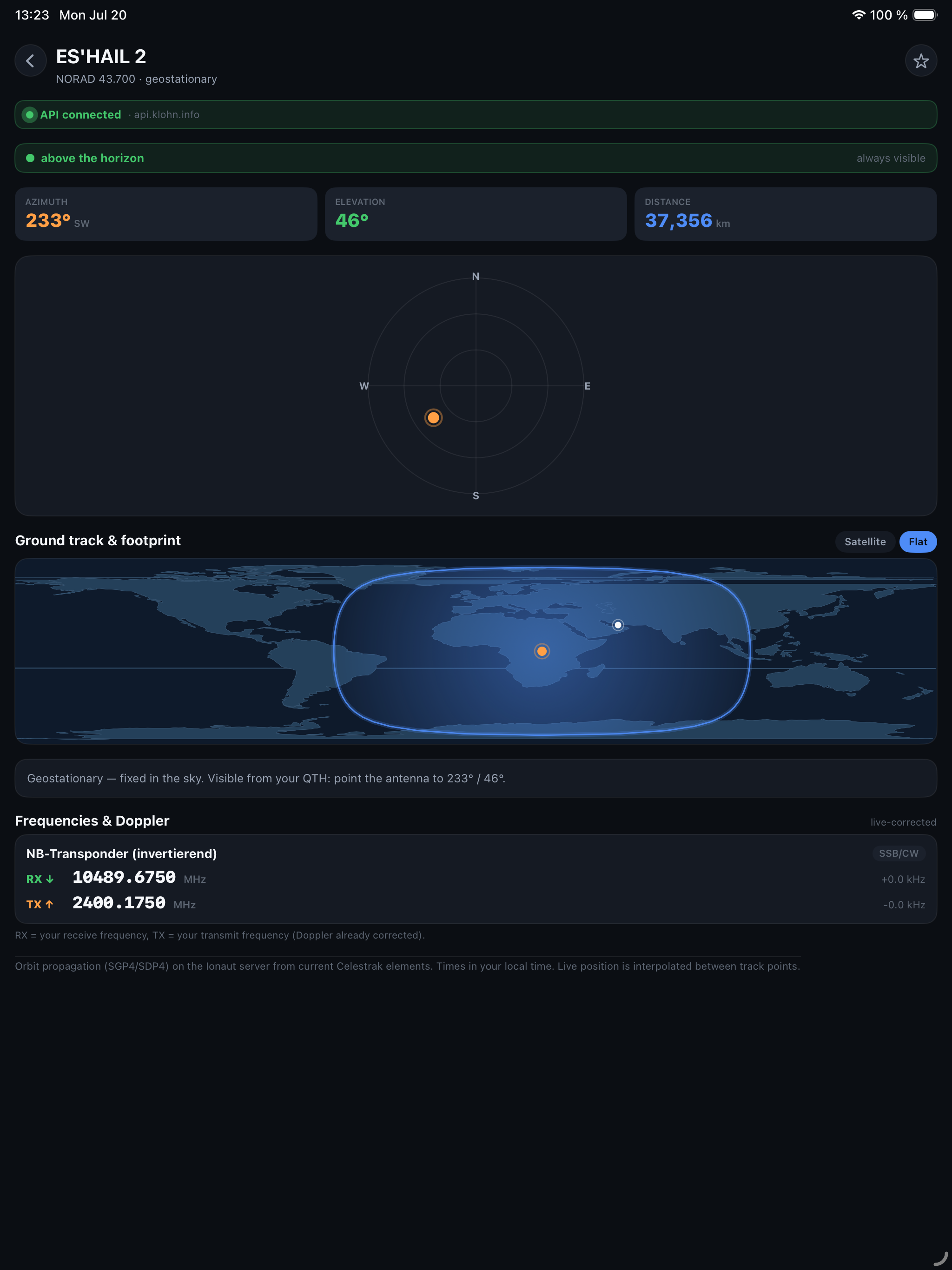Tap the 'NORAD 43.700 · geostationary' subtitle

(x=136, y=79)
